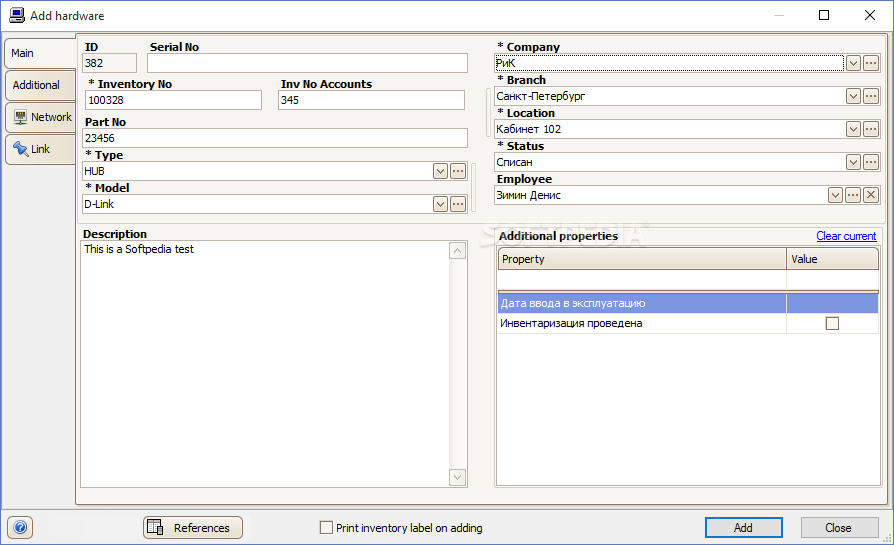Screen dimensions: 894x545
Task: Expand the Employee dropdown
Action: (x=835, y=195)
